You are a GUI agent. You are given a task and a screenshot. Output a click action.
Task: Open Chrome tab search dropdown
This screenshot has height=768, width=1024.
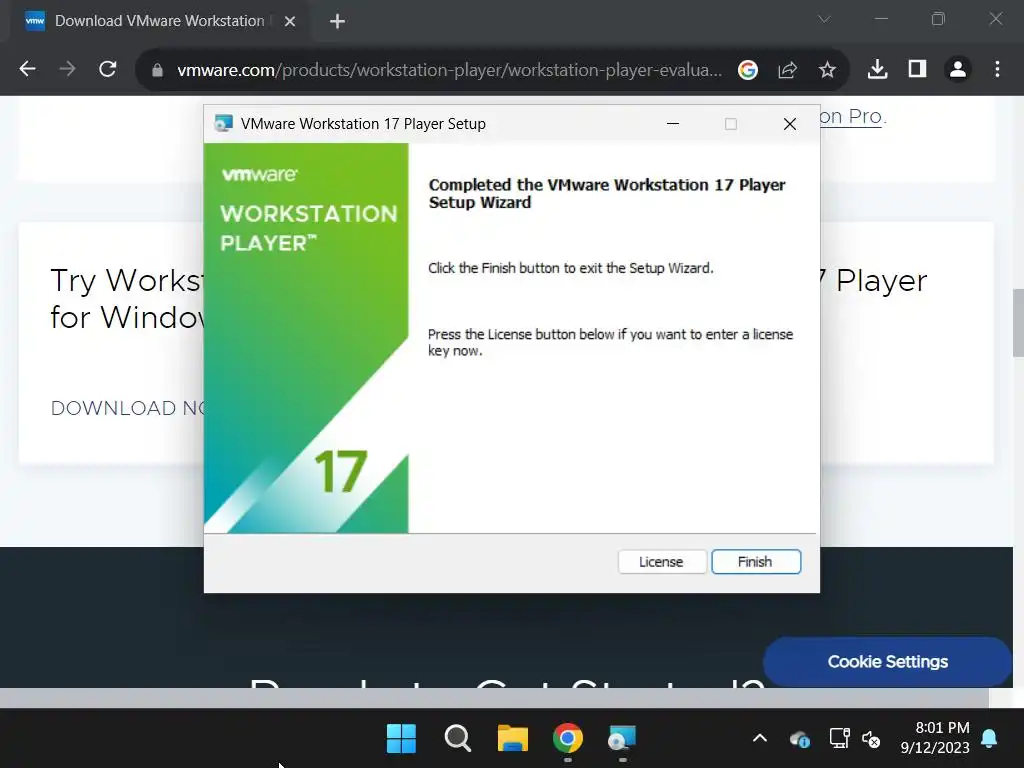[825, 19]
